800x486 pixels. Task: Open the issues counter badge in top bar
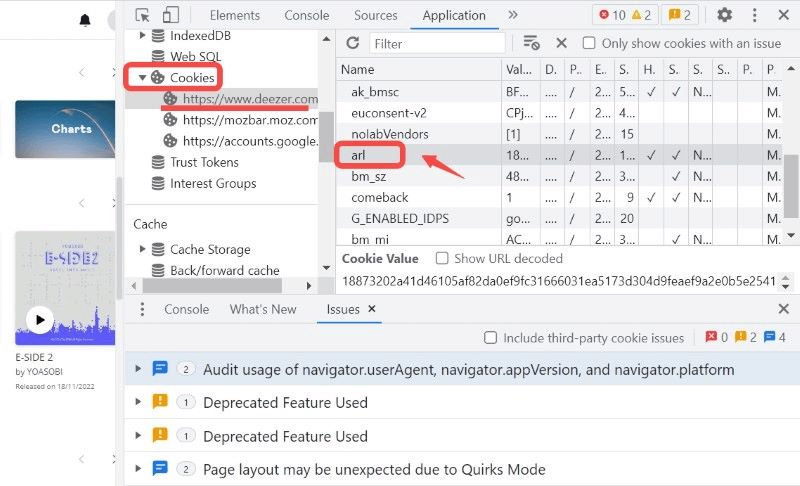[x=680, y=15]
